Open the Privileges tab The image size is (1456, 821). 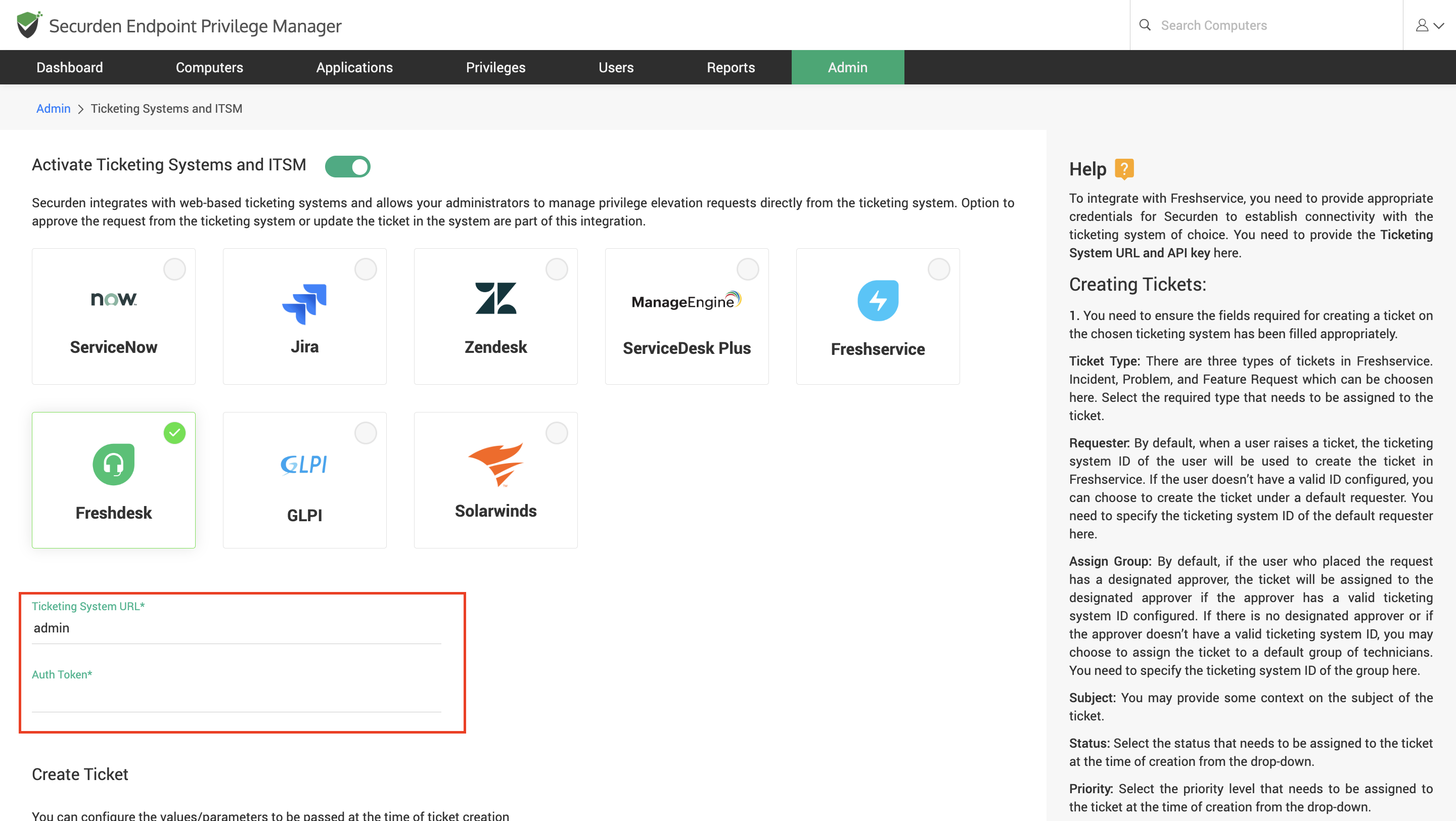click(x=495, y=67)
